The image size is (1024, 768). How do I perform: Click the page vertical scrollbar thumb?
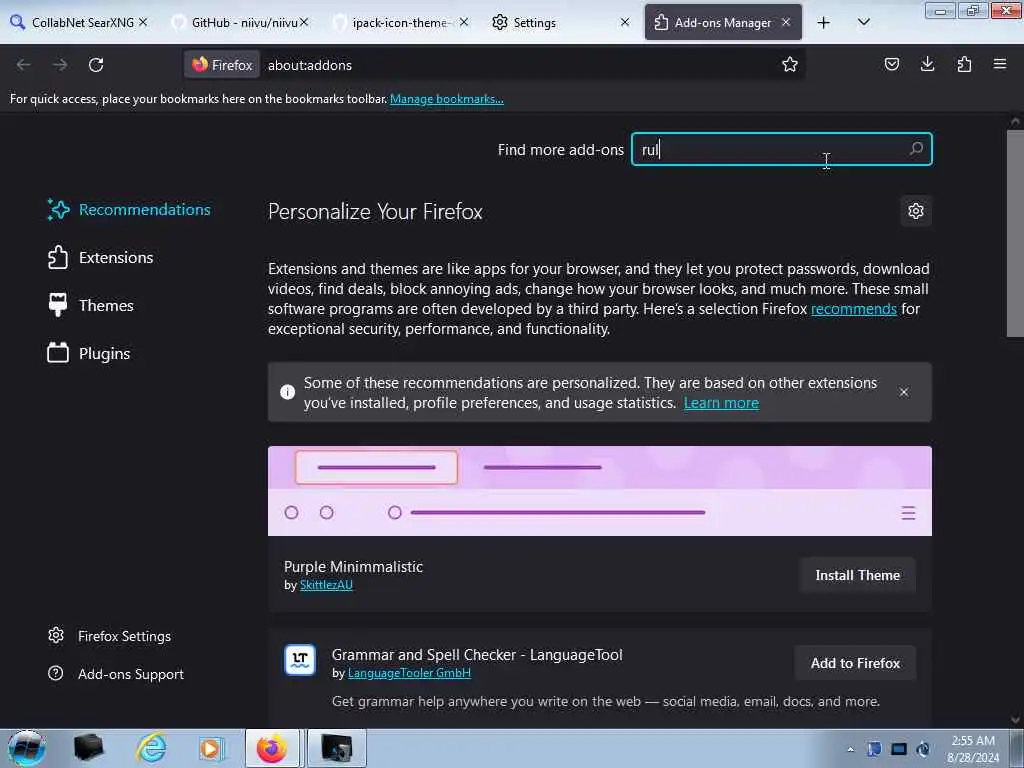click(x=1014, y=233)
